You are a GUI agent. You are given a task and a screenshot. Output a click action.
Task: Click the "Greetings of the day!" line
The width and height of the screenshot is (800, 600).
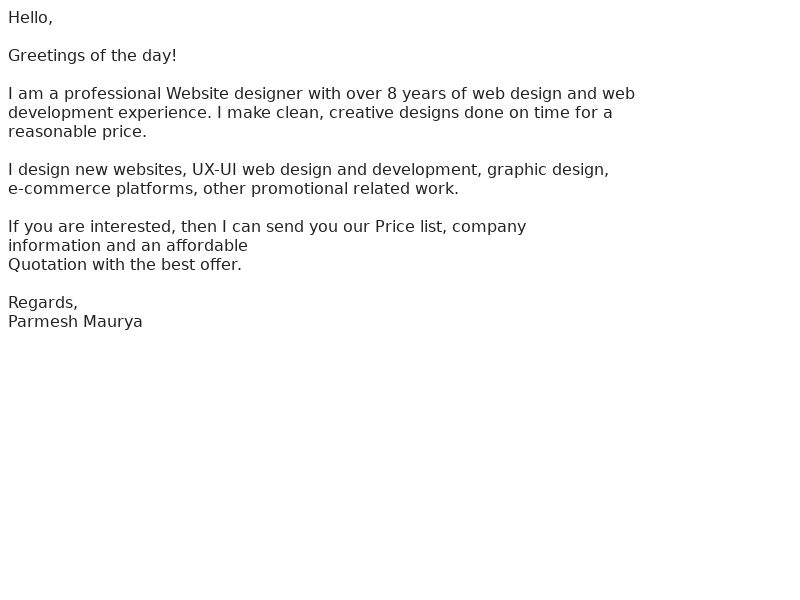pos(92,56)
